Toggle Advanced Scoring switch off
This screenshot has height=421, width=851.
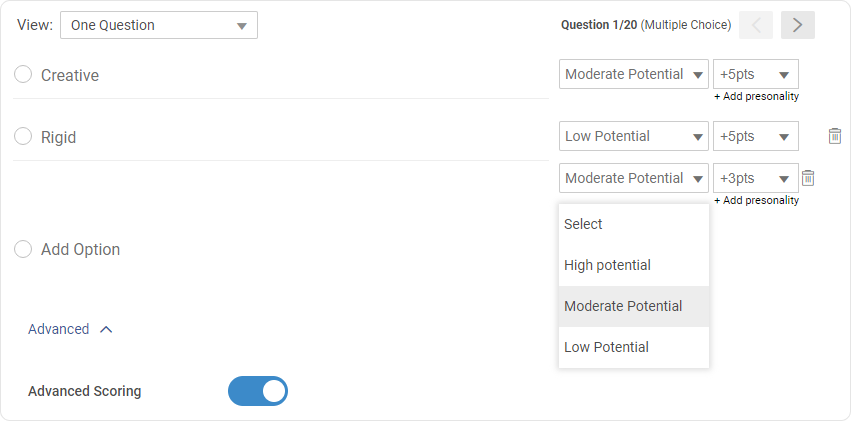[258, 391]
